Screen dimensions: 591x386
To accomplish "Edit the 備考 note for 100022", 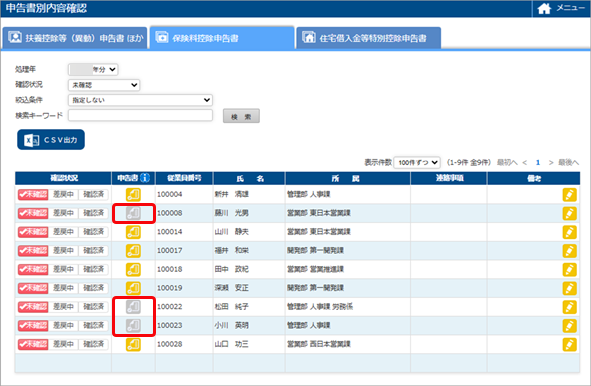I will [x=570, y=307].
